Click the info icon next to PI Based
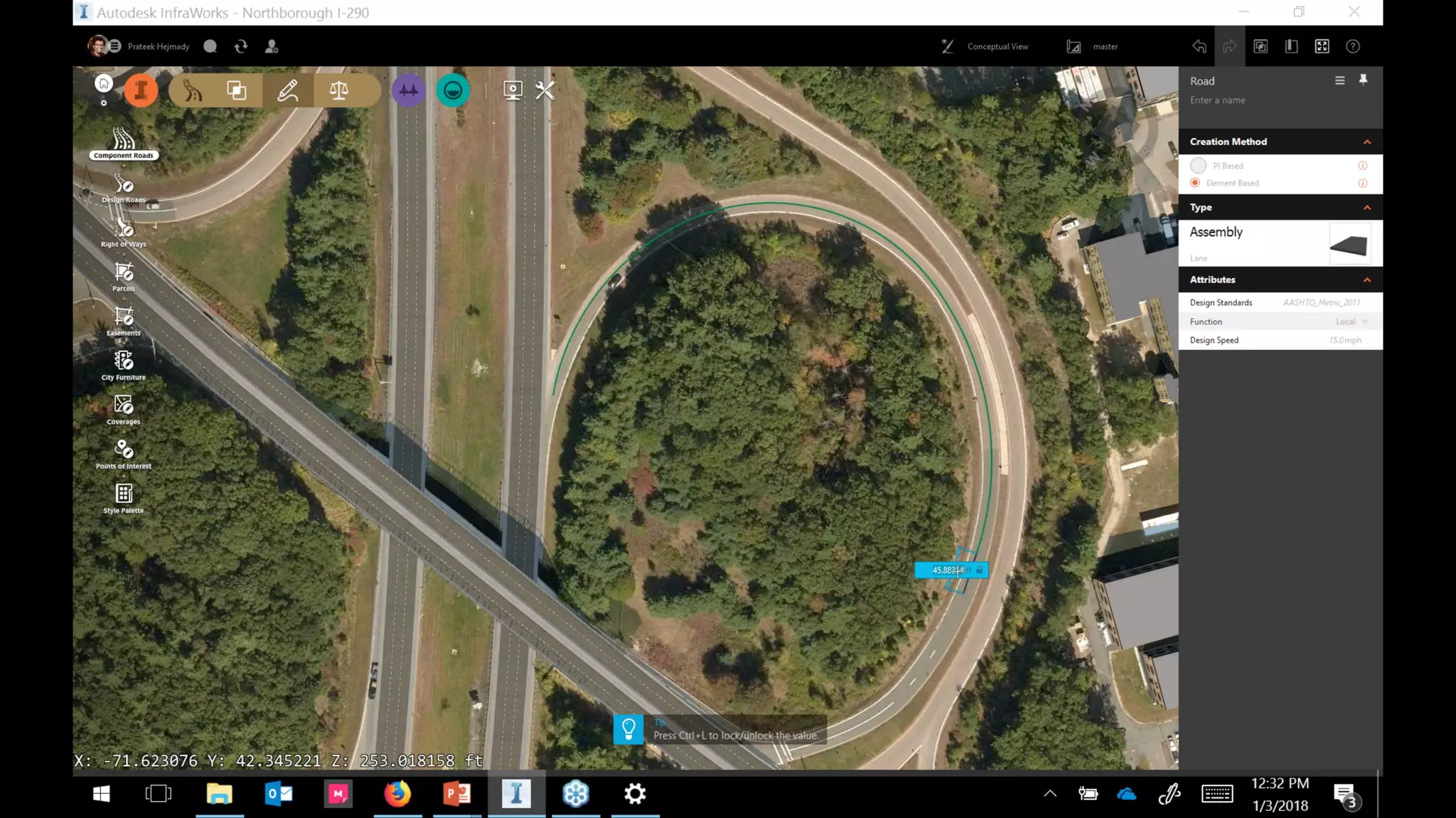This screenshot has width=1456, height=818. (x=1363, y=165)
